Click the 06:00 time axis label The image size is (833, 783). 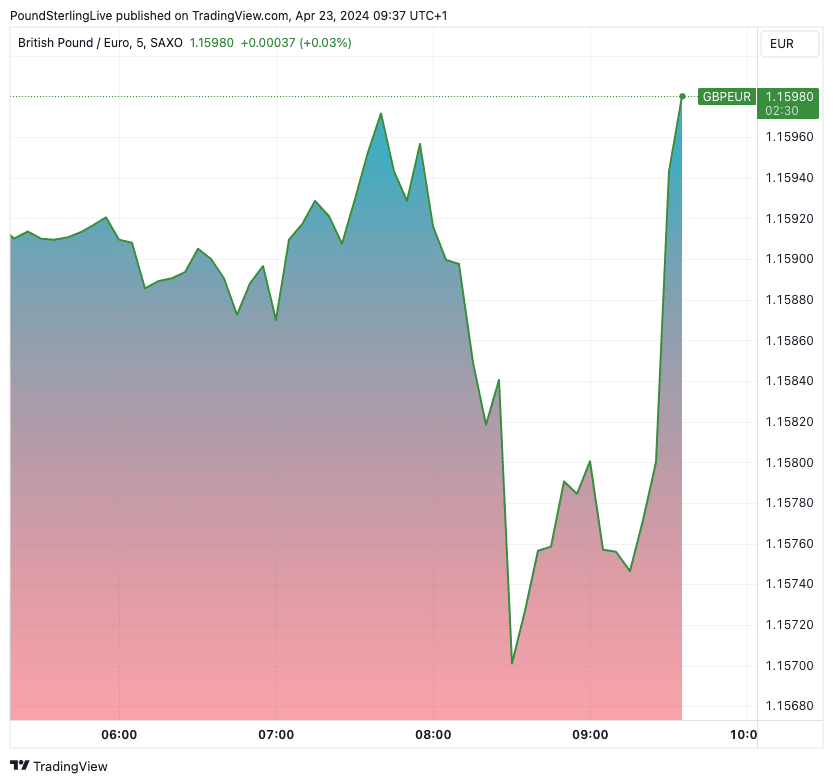[x=119, y=735]
